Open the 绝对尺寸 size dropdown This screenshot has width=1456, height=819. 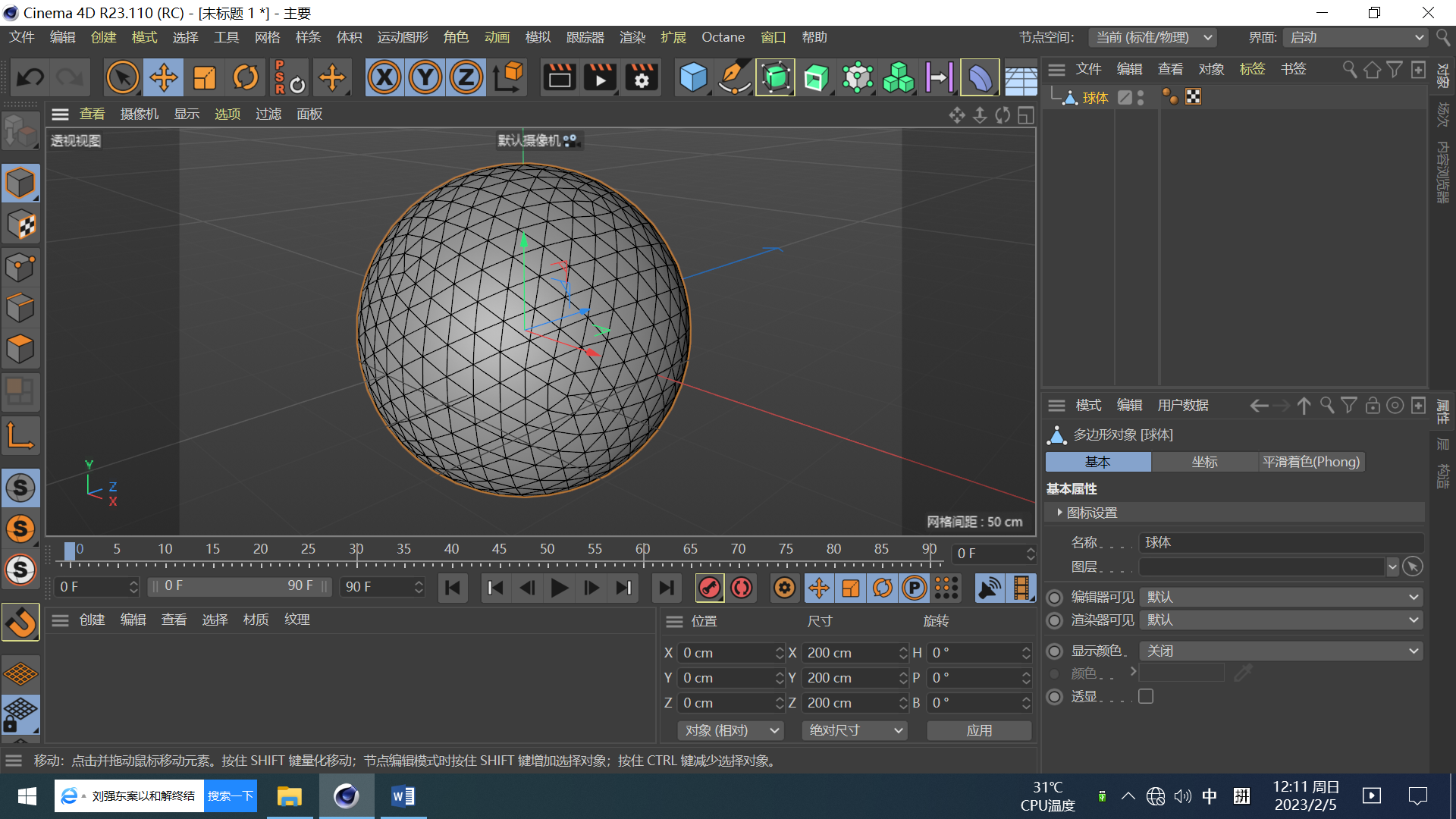click(x=855, y=730)
